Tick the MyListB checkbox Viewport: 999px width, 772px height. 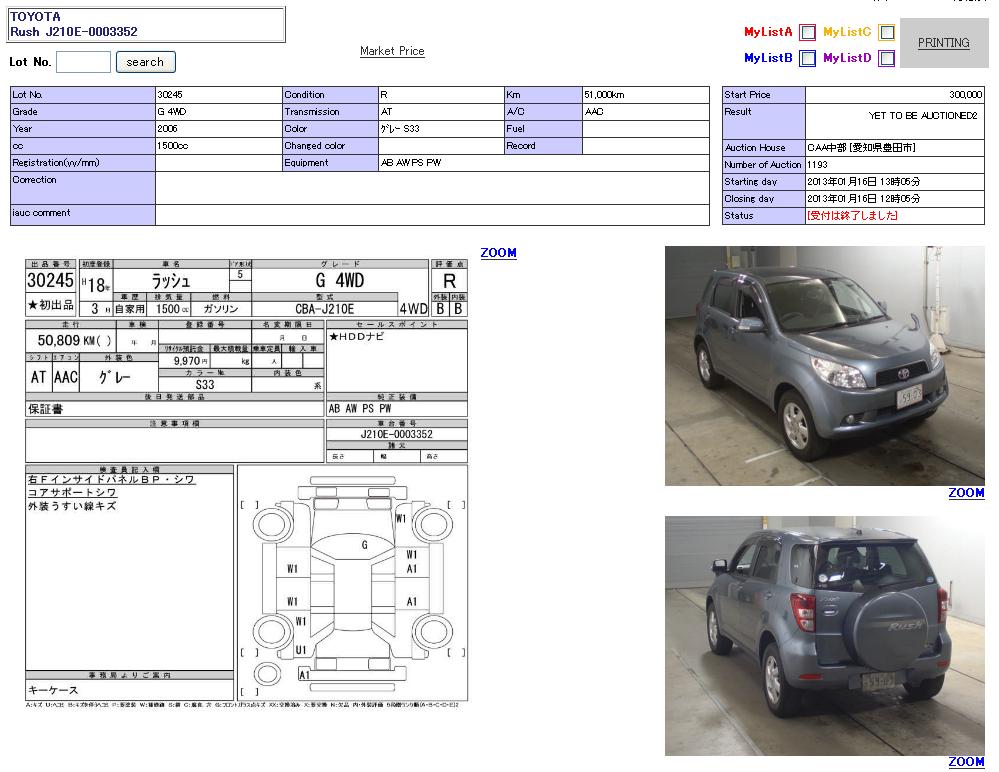(808, 58)
